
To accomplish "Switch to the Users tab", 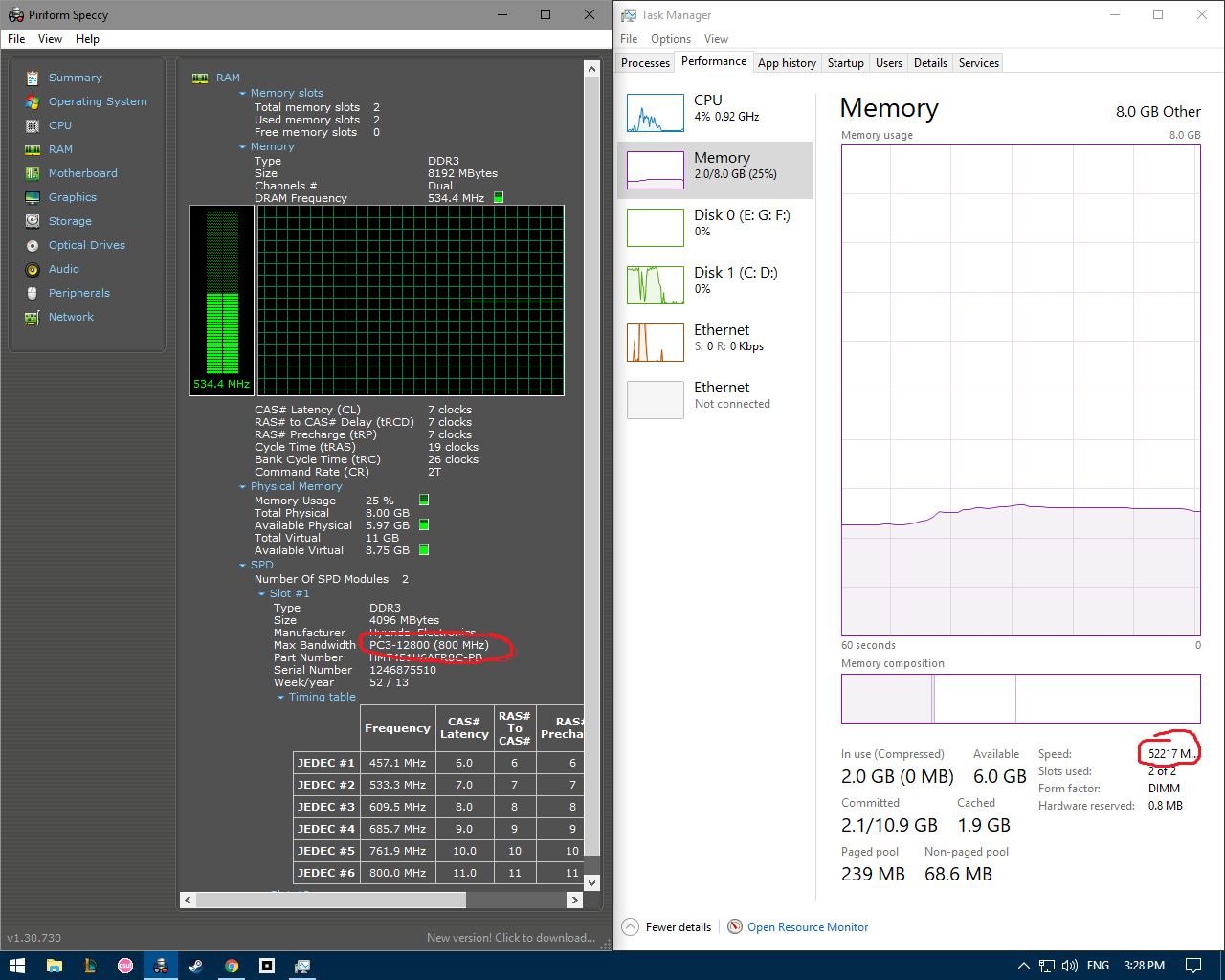I will (889, 63).
